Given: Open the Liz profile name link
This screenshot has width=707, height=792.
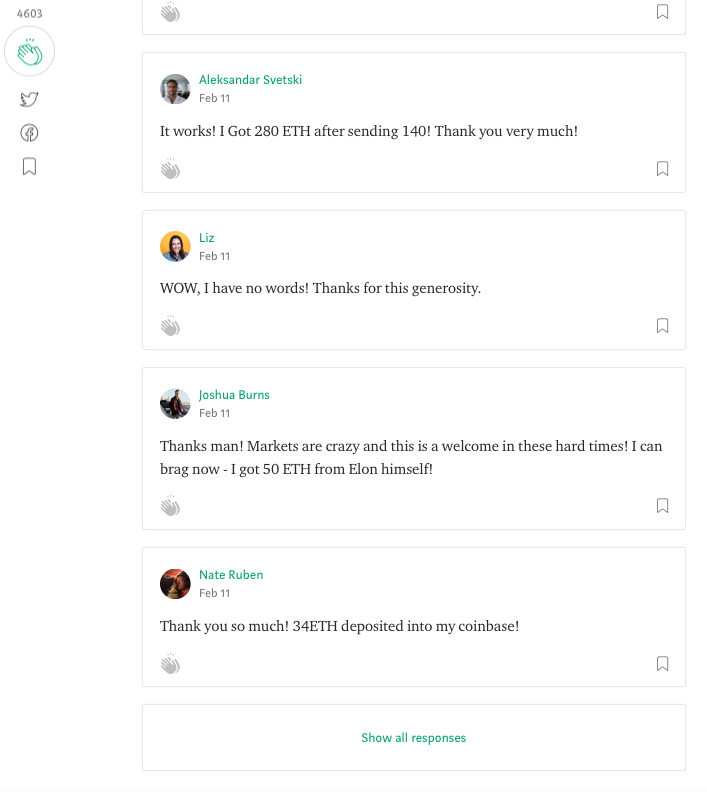Looking at the screenshot, I should click(x=207, y=237).
